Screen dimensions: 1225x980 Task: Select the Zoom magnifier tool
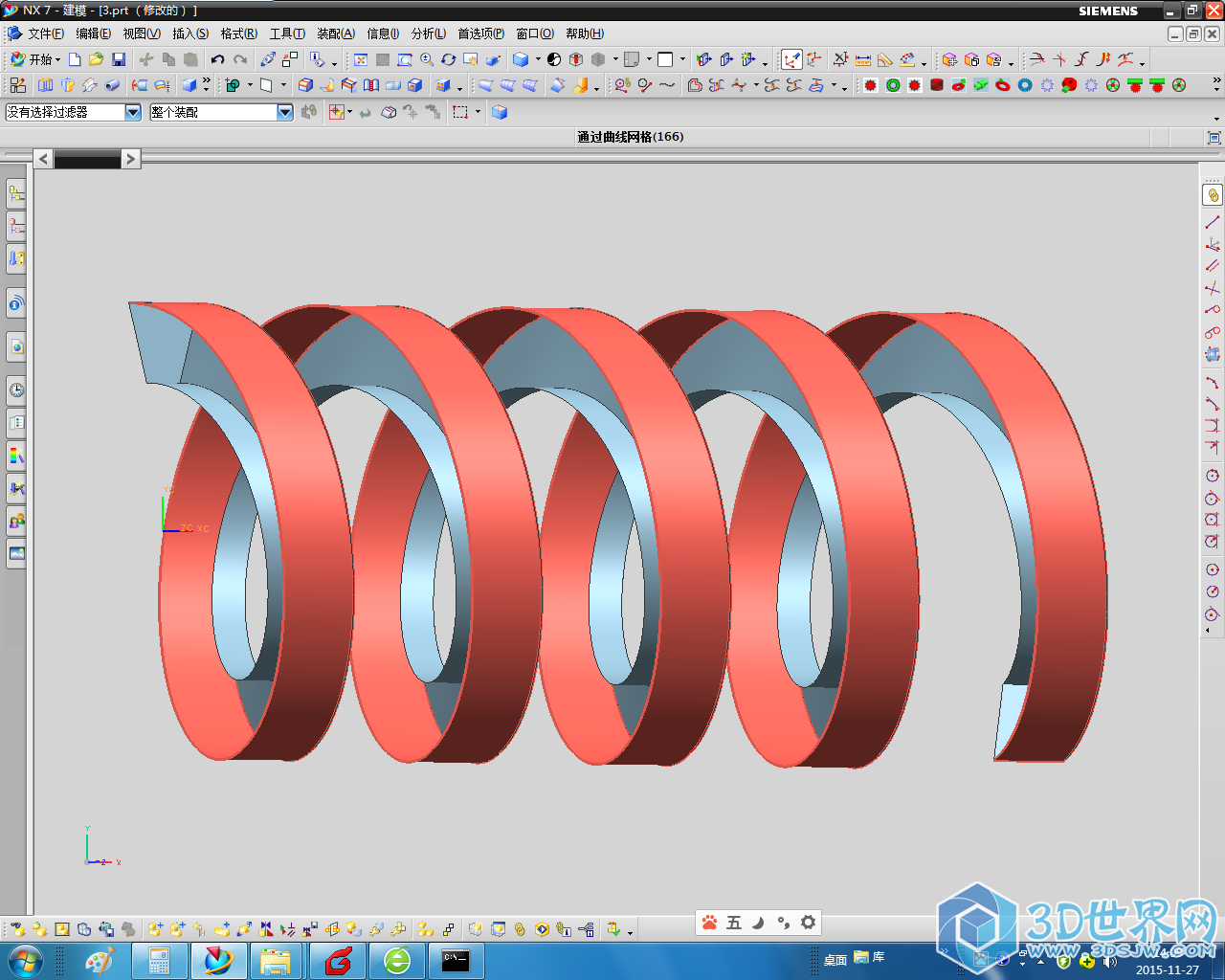point(427,59)
